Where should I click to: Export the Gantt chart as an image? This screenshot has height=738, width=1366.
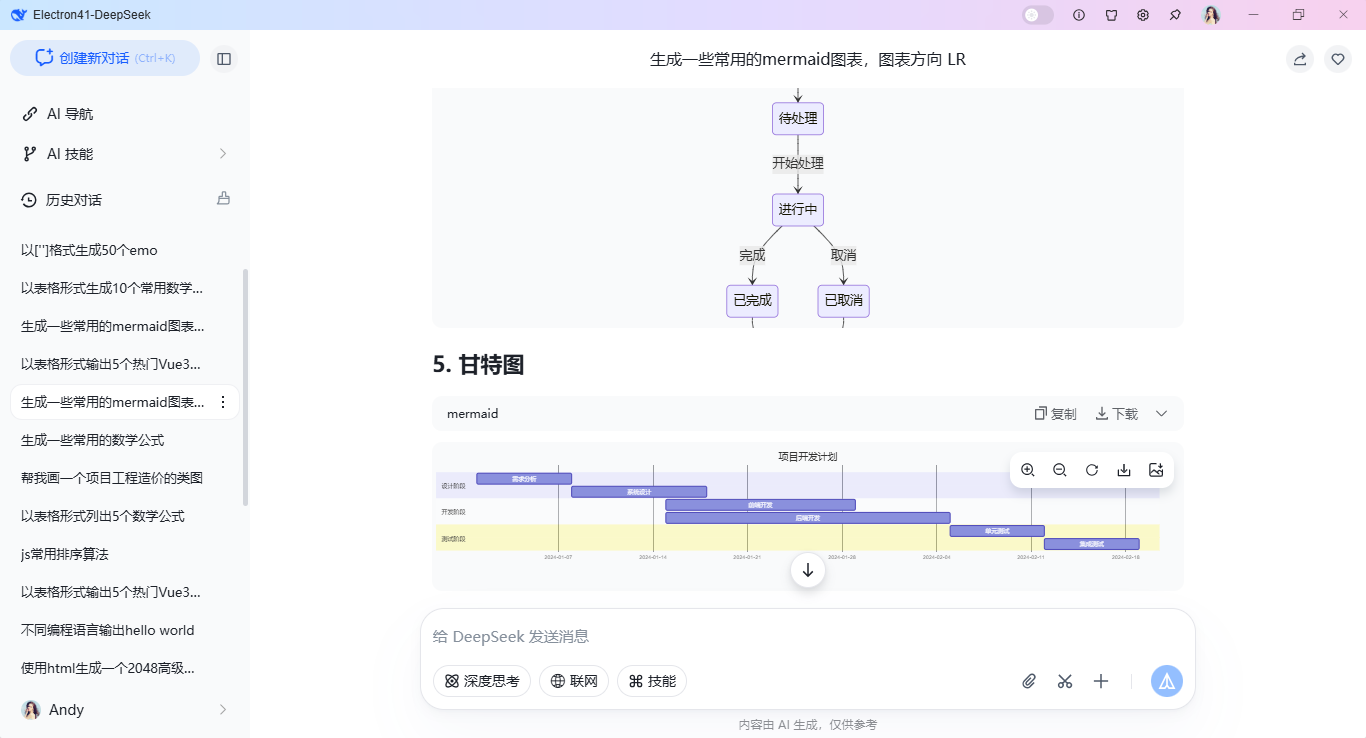click(1156, 469)
